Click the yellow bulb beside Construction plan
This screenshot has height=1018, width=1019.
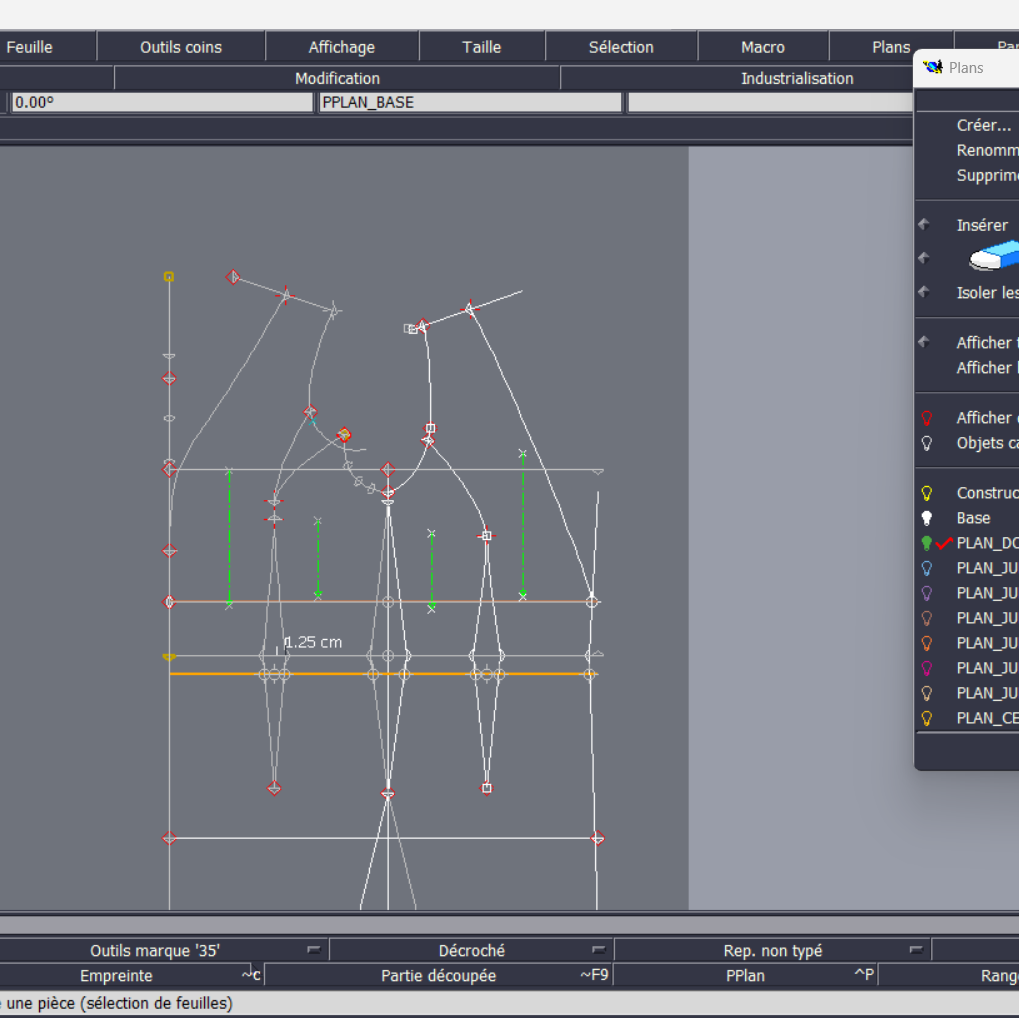tap(927, 493)
